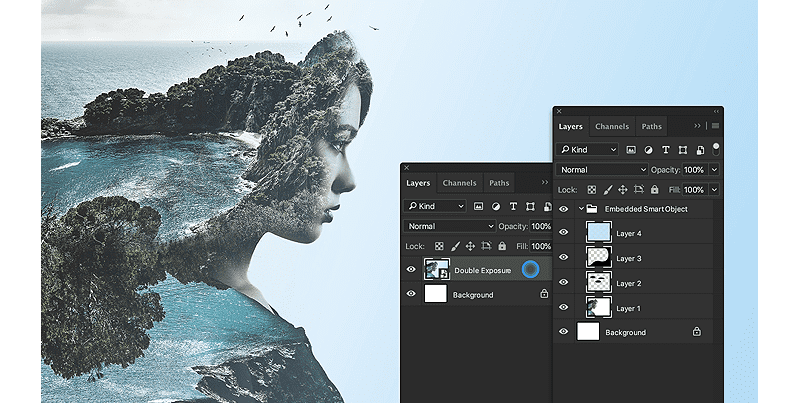Switch to Paths tab in right panel
This screenshot has width=800, height=403.
click(652, 127)
